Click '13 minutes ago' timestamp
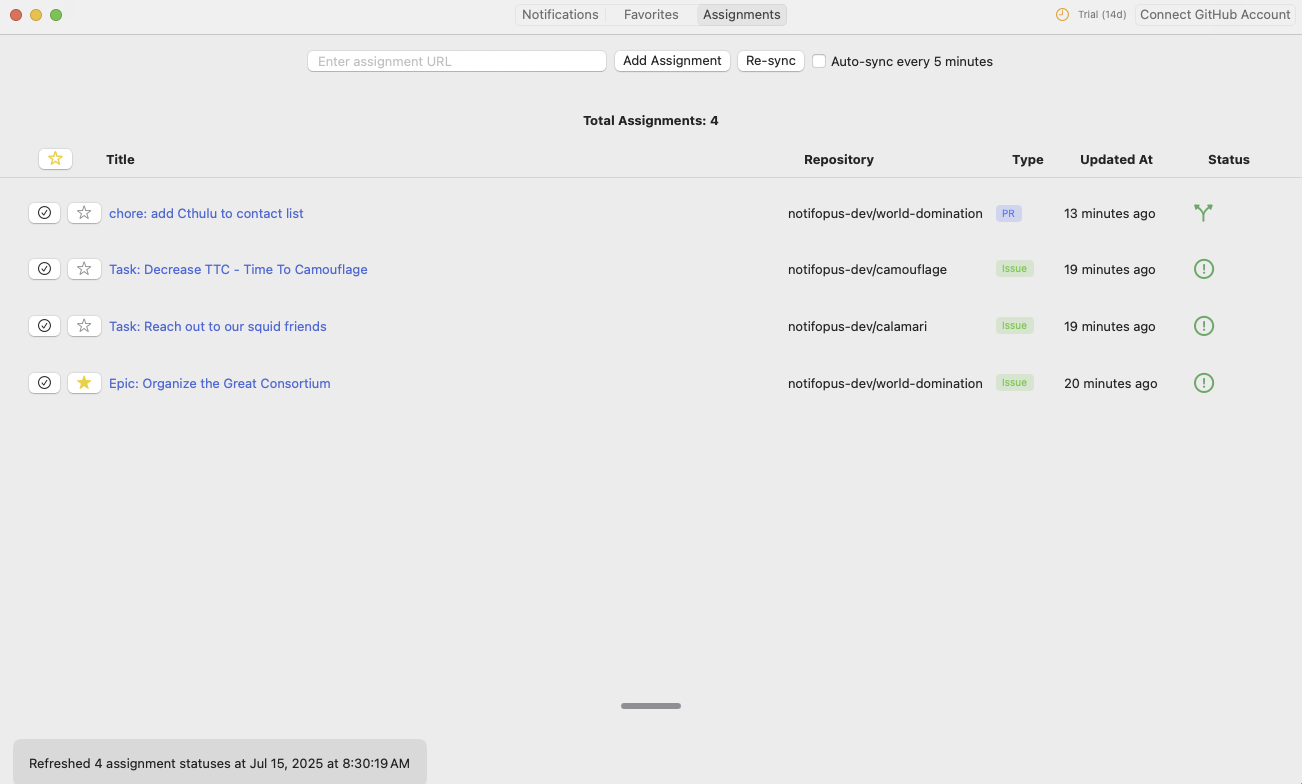 [x=1110, y=213]
